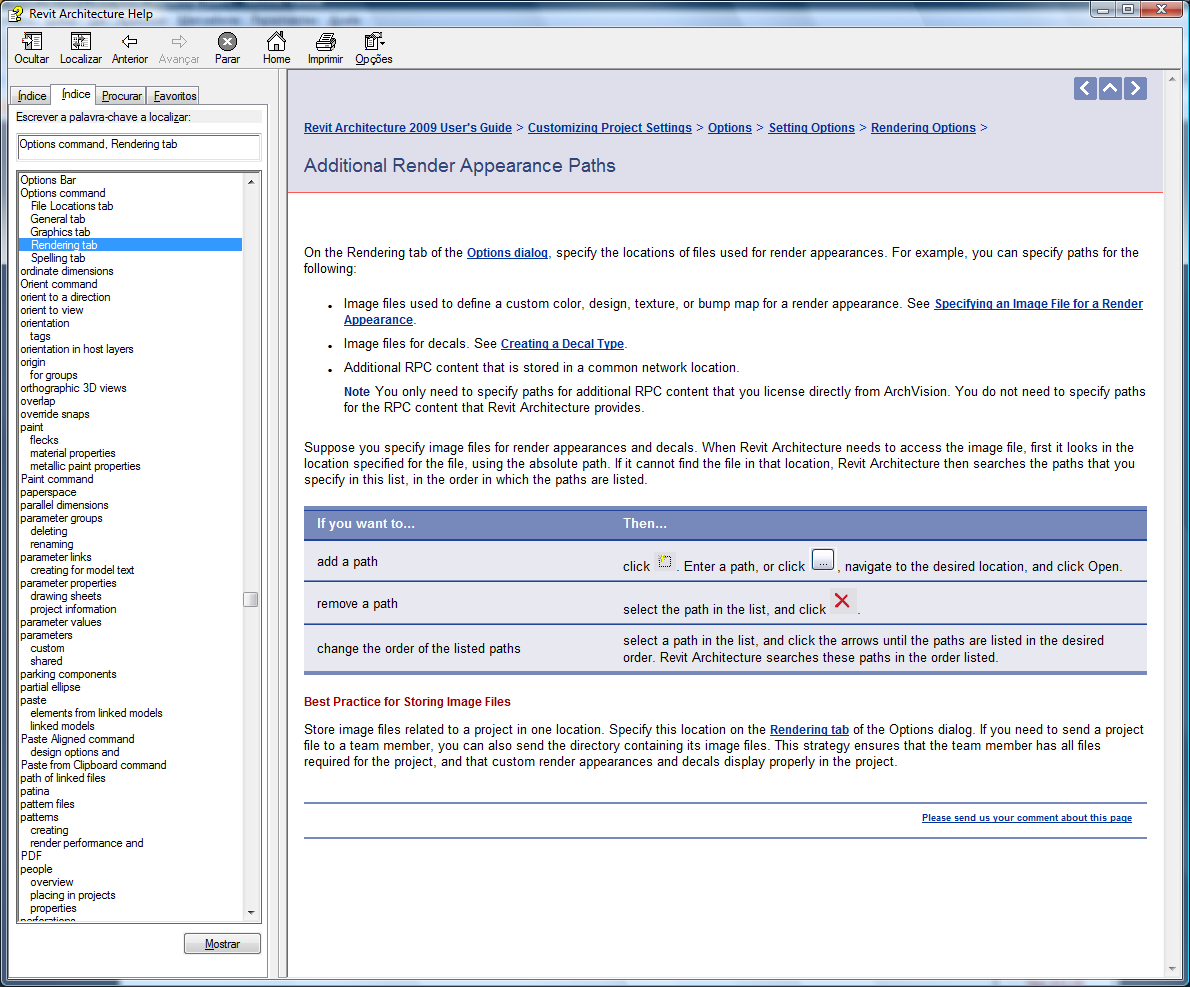Click the index list scroll down arrow

tap(251, 913)
